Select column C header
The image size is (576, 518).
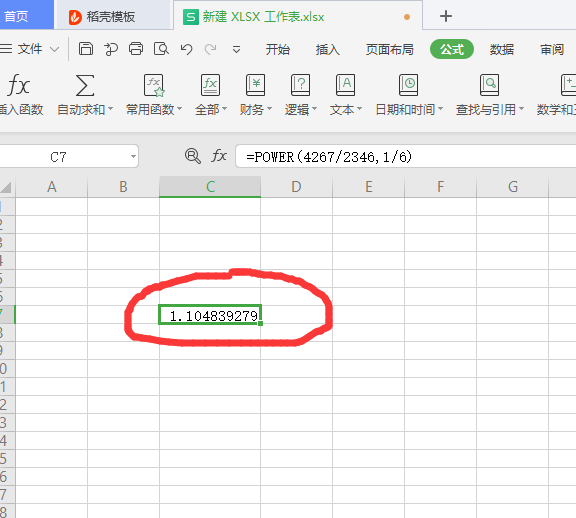pyautogui.click(x=210, y=187)
